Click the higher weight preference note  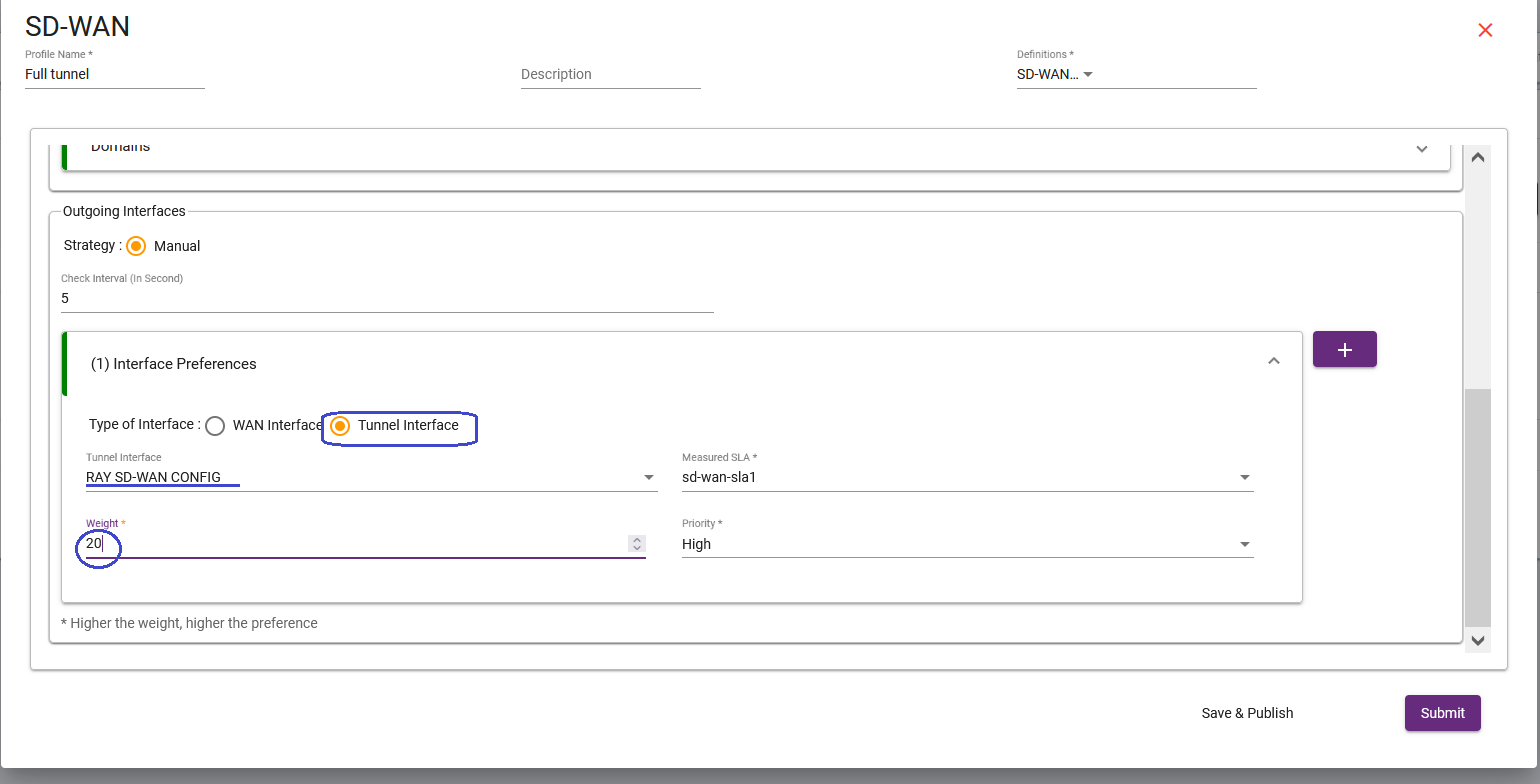189,623
